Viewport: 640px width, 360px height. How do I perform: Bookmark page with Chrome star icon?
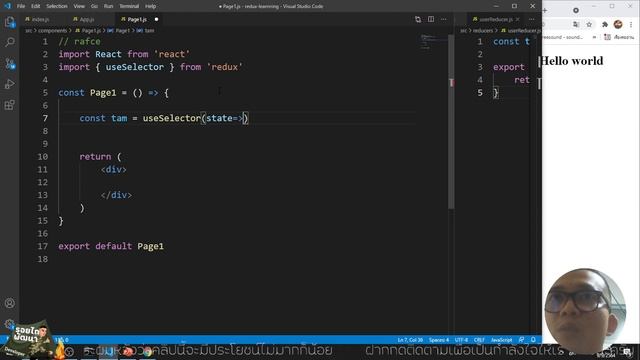tap(589, 24)
